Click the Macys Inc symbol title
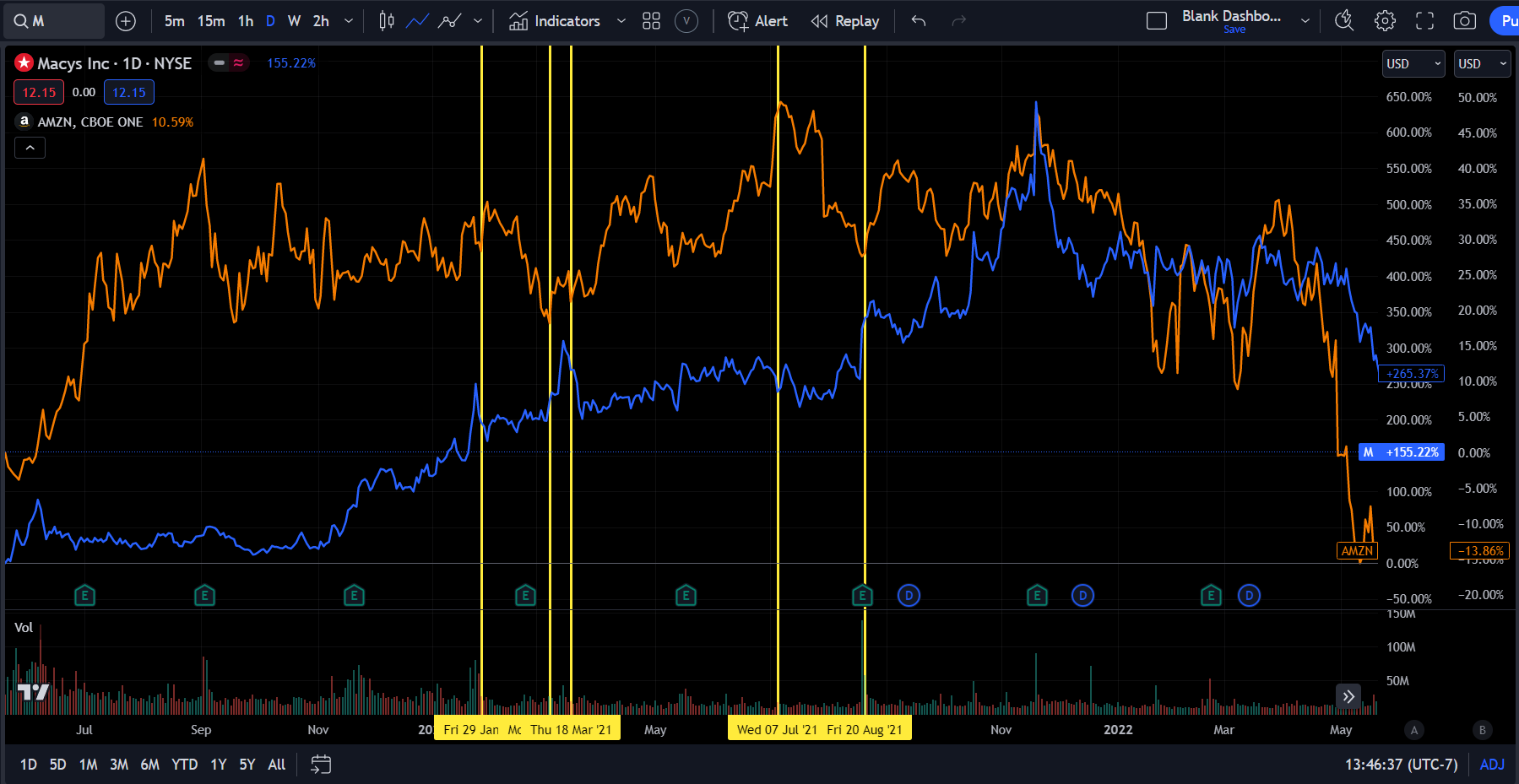 114,63
